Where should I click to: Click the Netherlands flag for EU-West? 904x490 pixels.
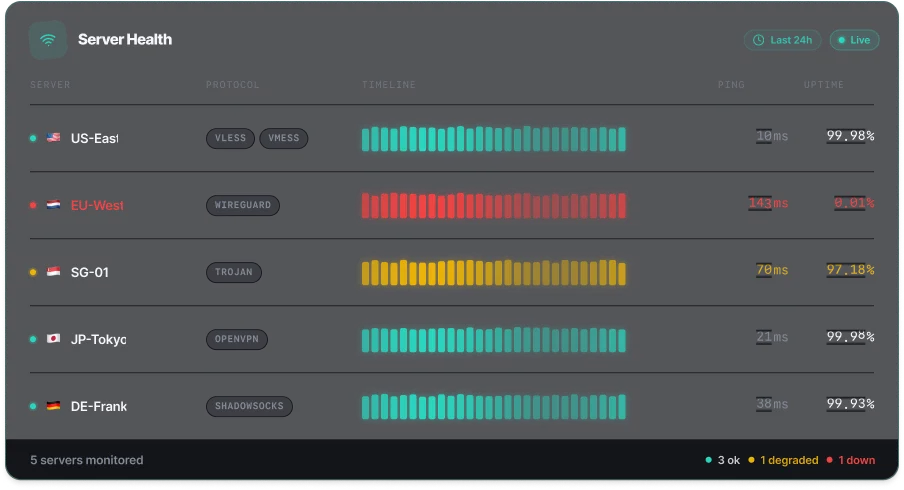click(54, 205)
